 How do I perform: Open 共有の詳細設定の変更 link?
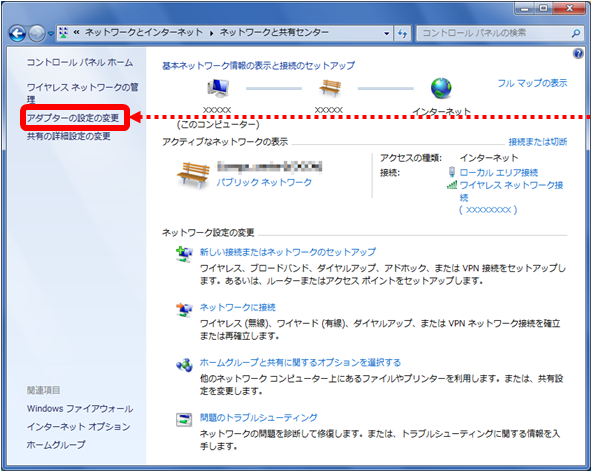(x=69, y=136)
